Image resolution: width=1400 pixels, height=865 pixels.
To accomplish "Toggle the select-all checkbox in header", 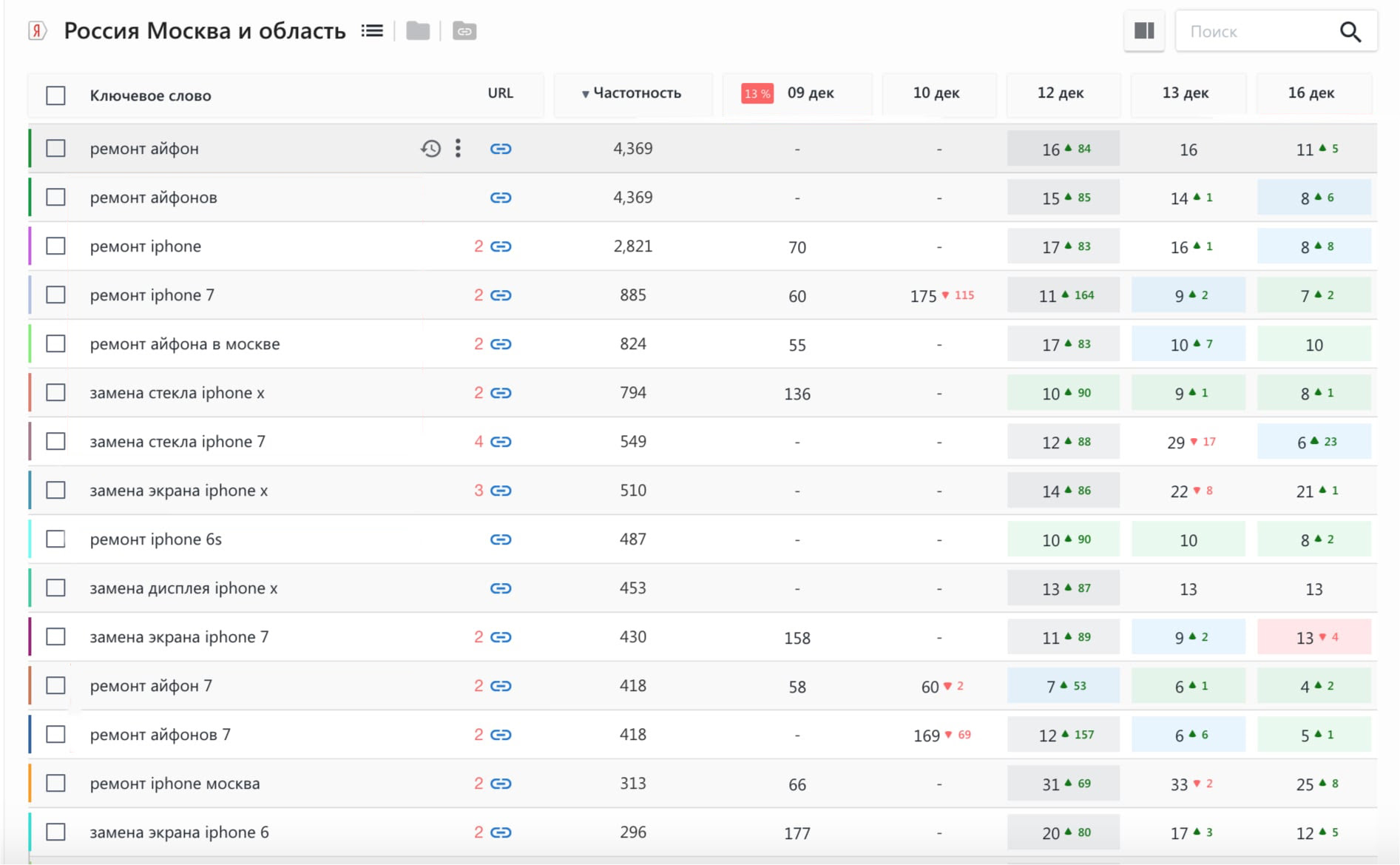I will click(55, 95).
